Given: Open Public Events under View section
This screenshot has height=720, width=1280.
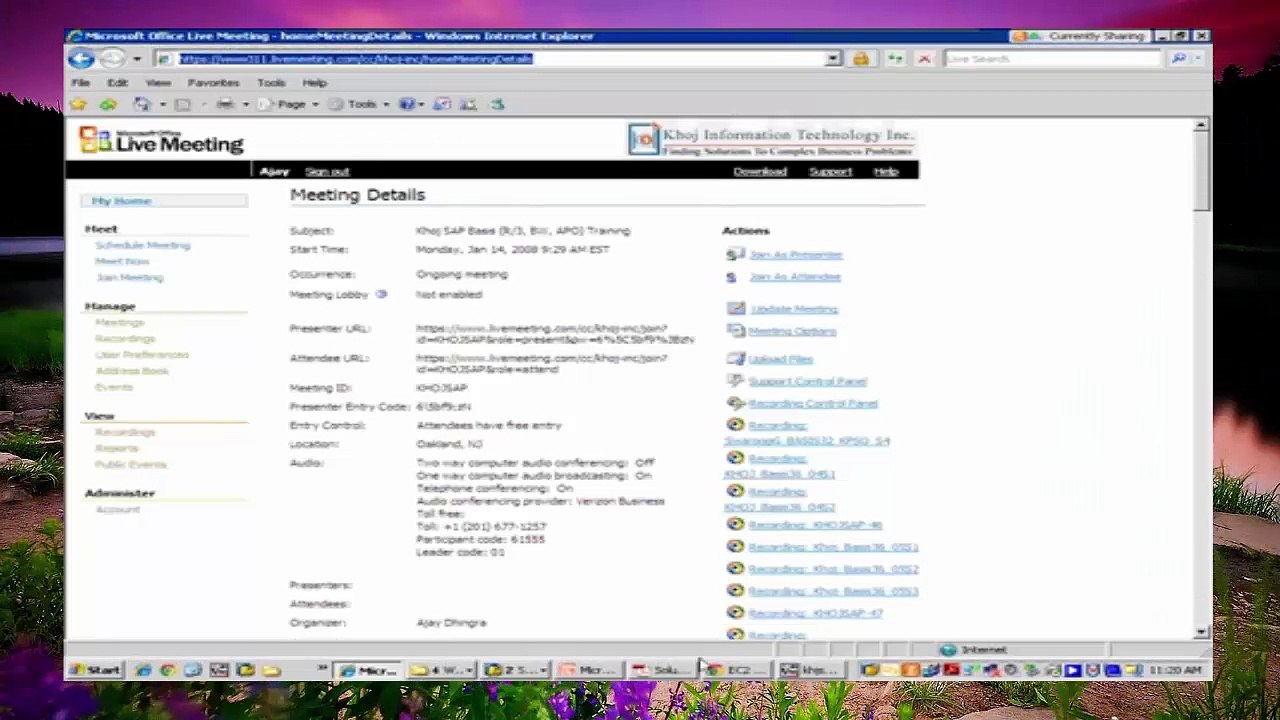Looking at the screenshot, I should (131, 464).
